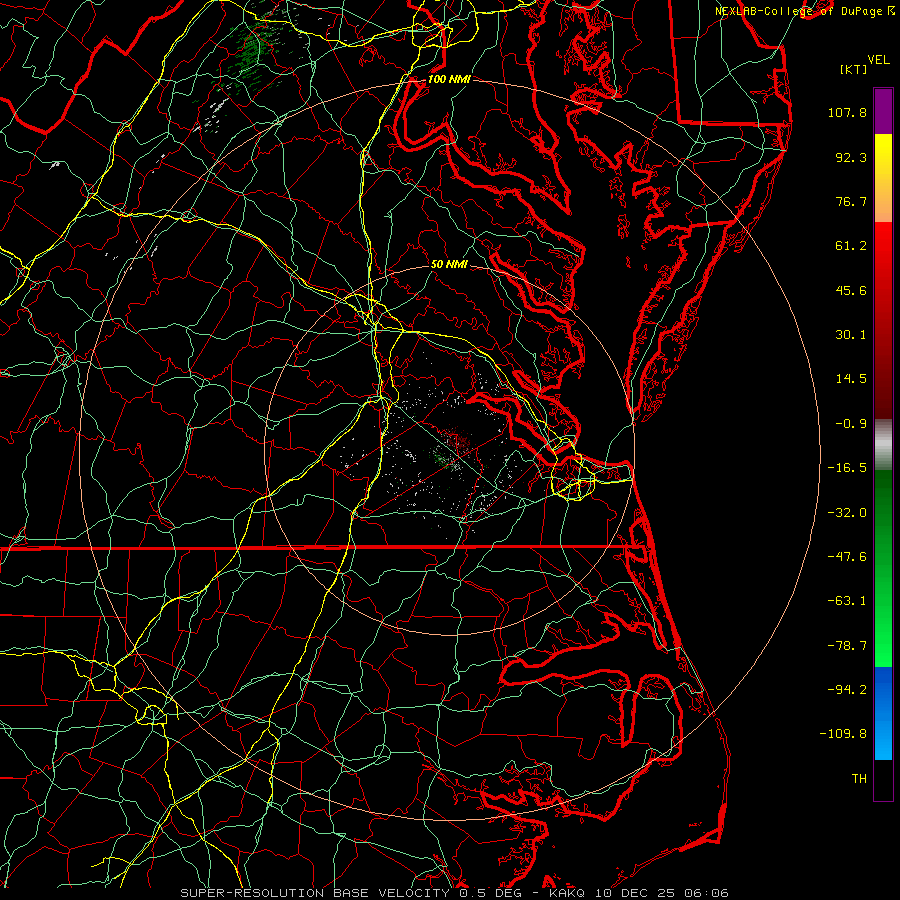The width and height of the screenshot is (900, 900).
Task: Select the 92.3 velocity scale label
Action: pos(851,157)
